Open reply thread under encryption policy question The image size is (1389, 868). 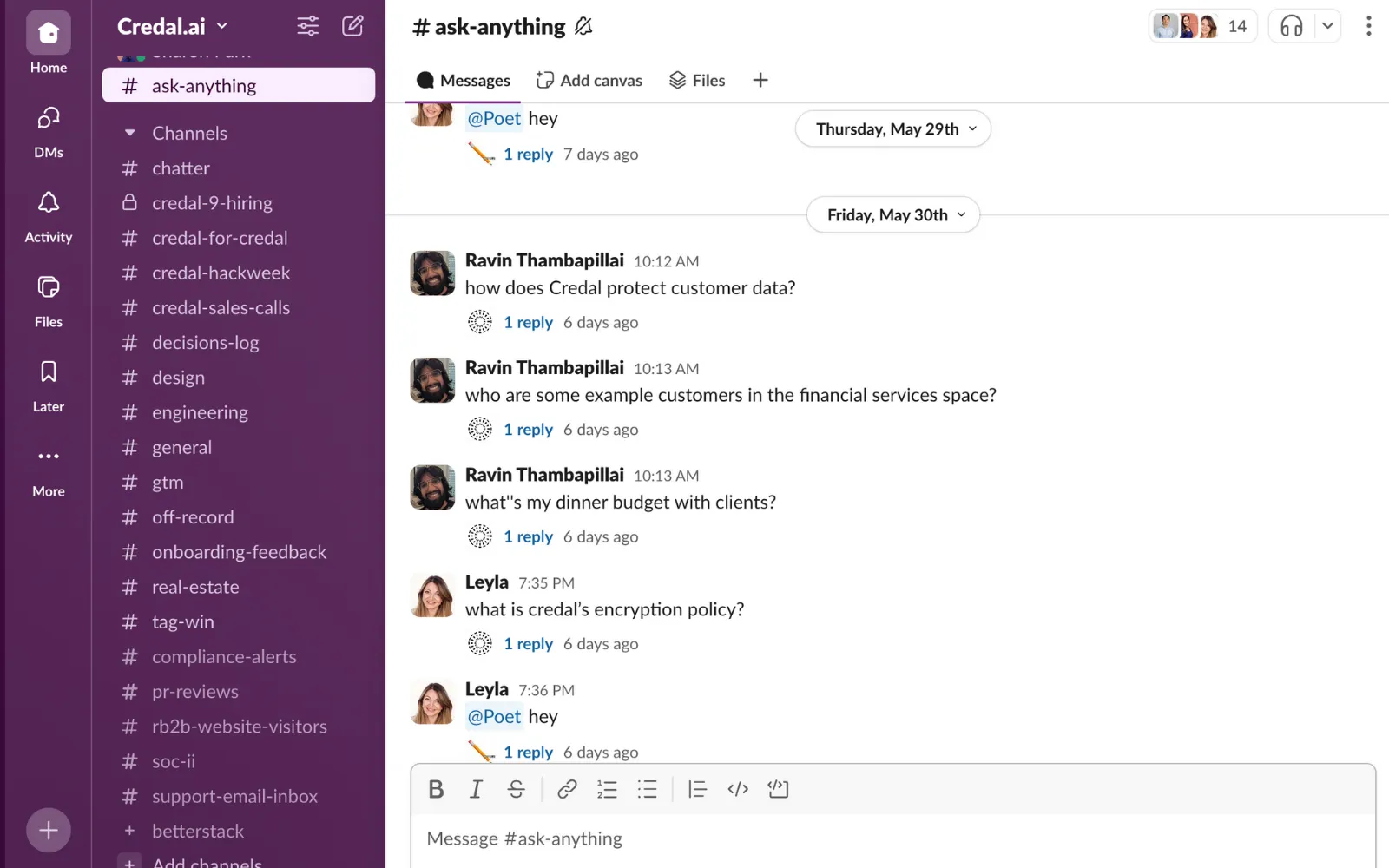528,644
